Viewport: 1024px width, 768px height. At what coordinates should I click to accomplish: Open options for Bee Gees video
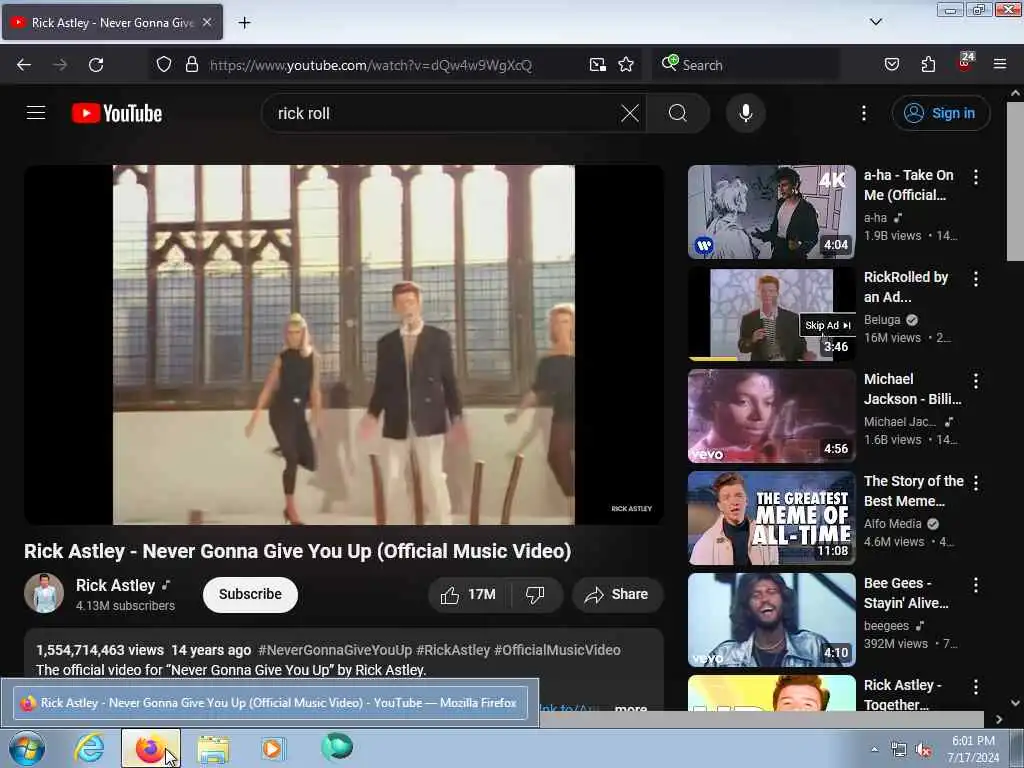[x=976, y=585]
